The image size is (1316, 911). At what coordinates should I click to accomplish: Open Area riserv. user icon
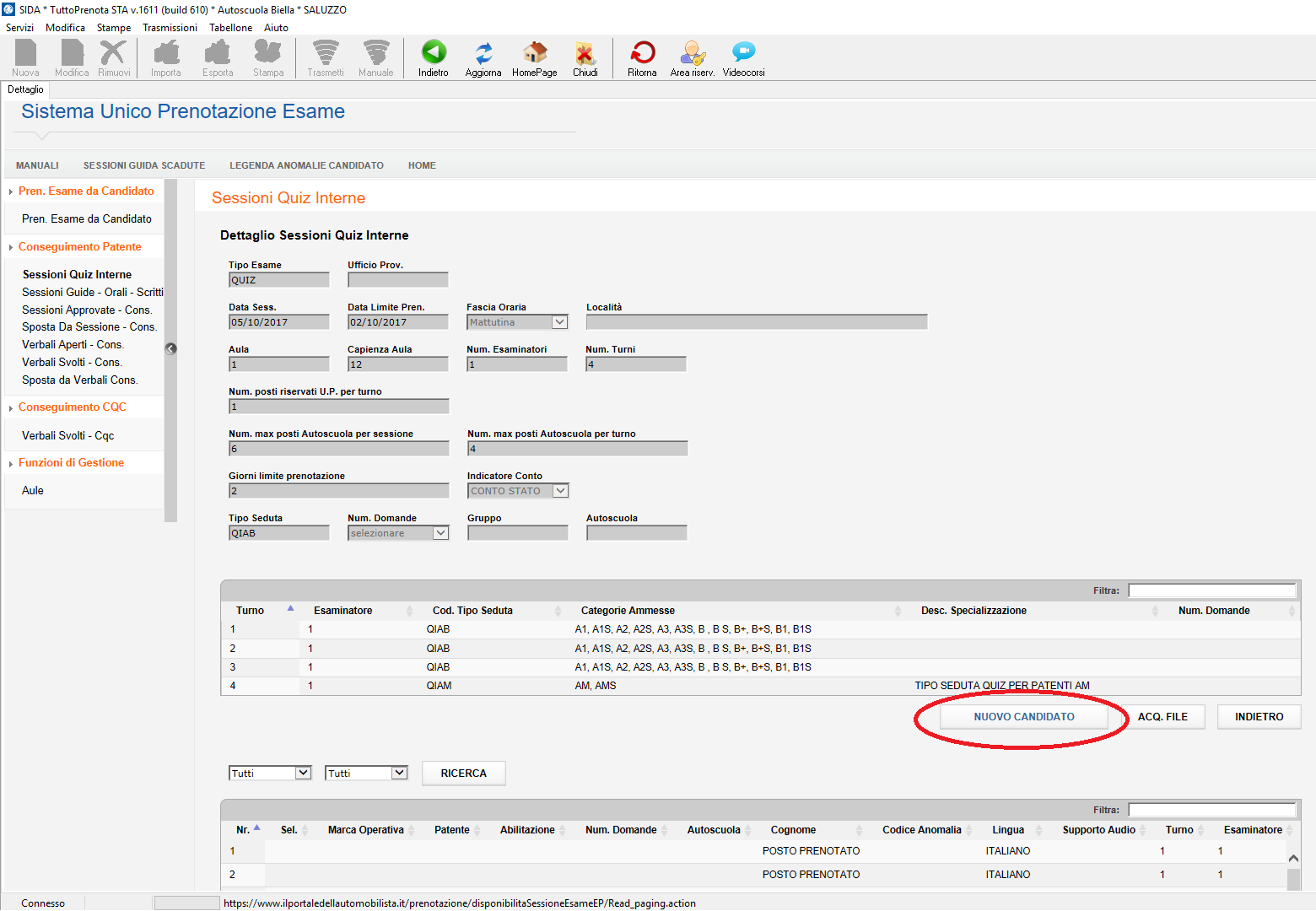(692, 53)
